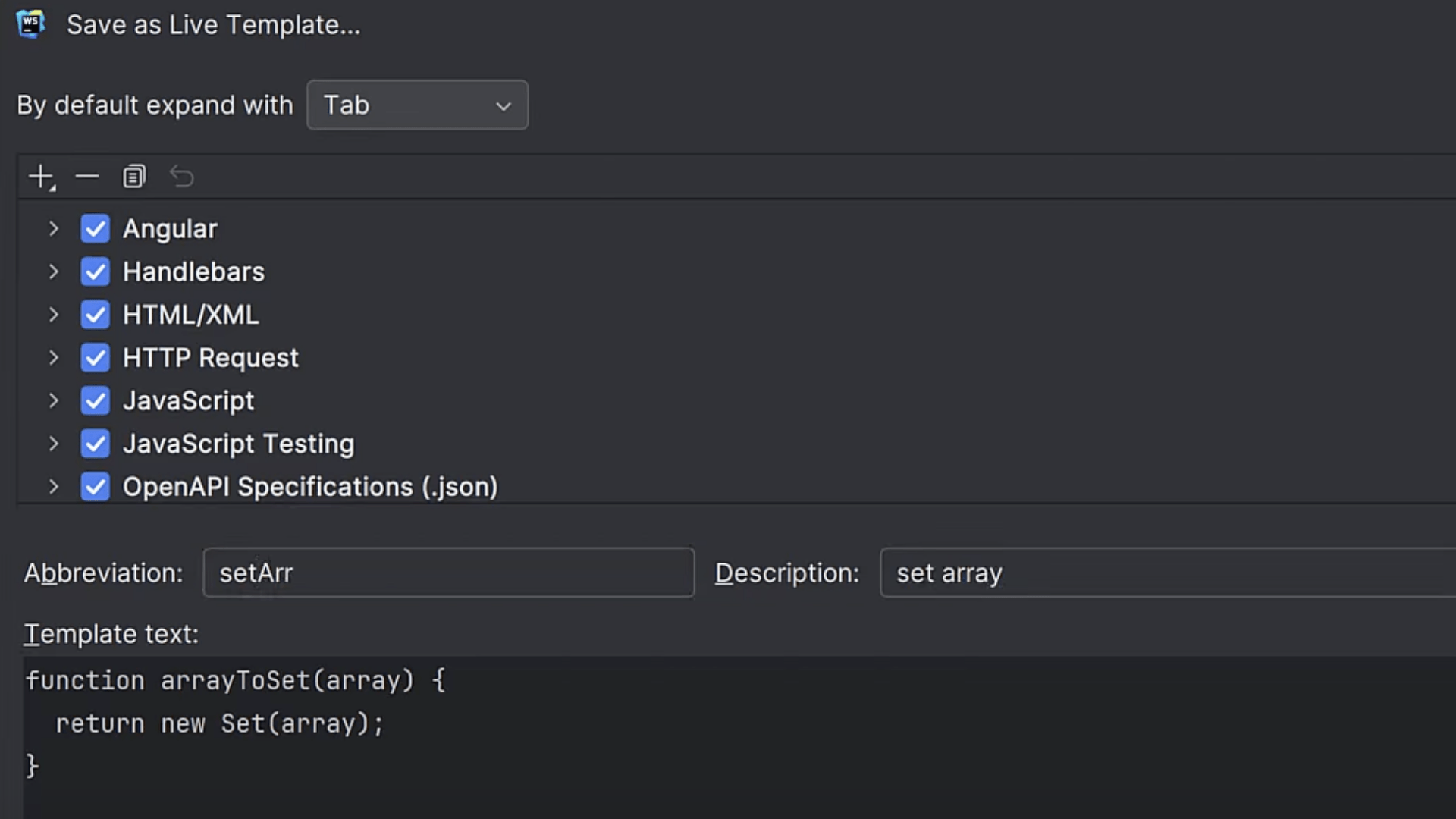Expand the HTML/XML template group
The image size is (1456, 819).
[53, 315]
